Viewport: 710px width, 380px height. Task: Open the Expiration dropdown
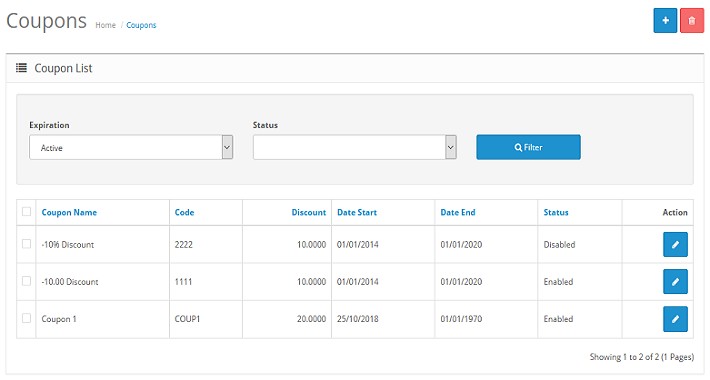[x=131, y=147]
